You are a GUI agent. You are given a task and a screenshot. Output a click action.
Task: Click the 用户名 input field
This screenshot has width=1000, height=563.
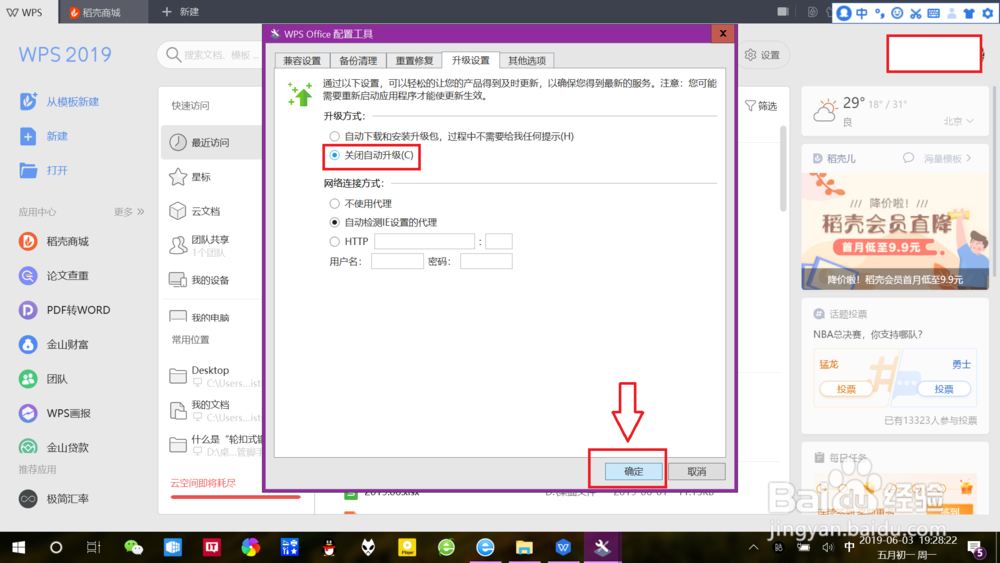[397, 261]
